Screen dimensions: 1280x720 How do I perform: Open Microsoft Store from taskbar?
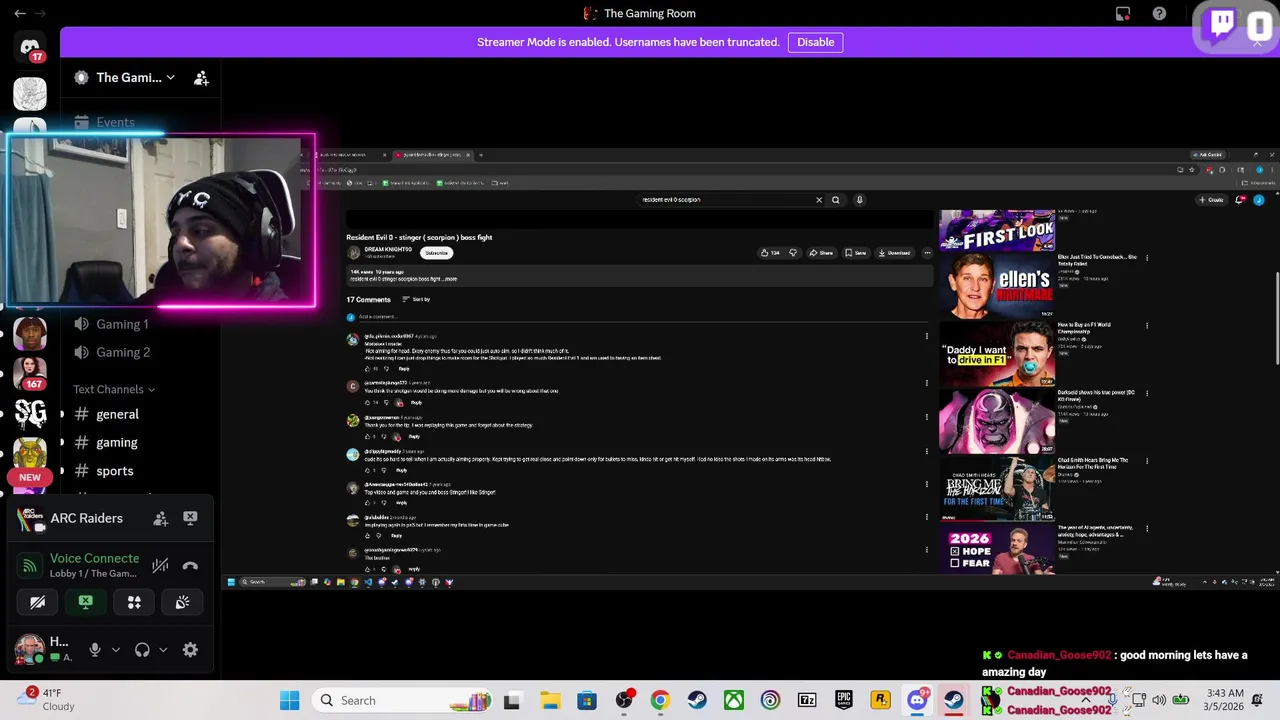pyautogui.click(x=587, y=701)
